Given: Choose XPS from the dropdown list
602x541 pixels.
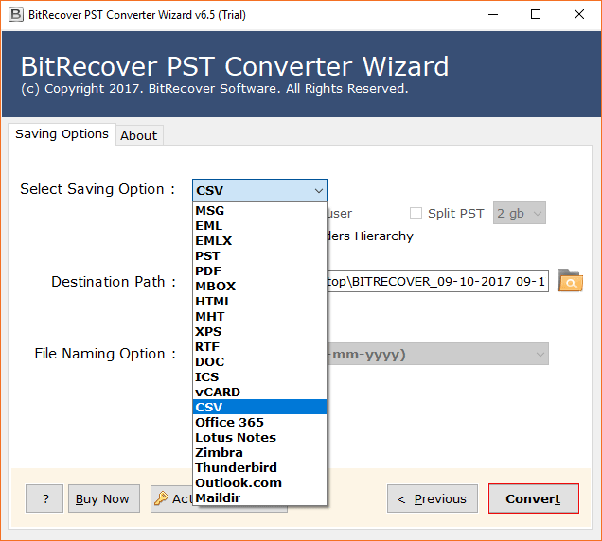Looking at the screenshot, I should pyautogui.click(x=260, y=331).
